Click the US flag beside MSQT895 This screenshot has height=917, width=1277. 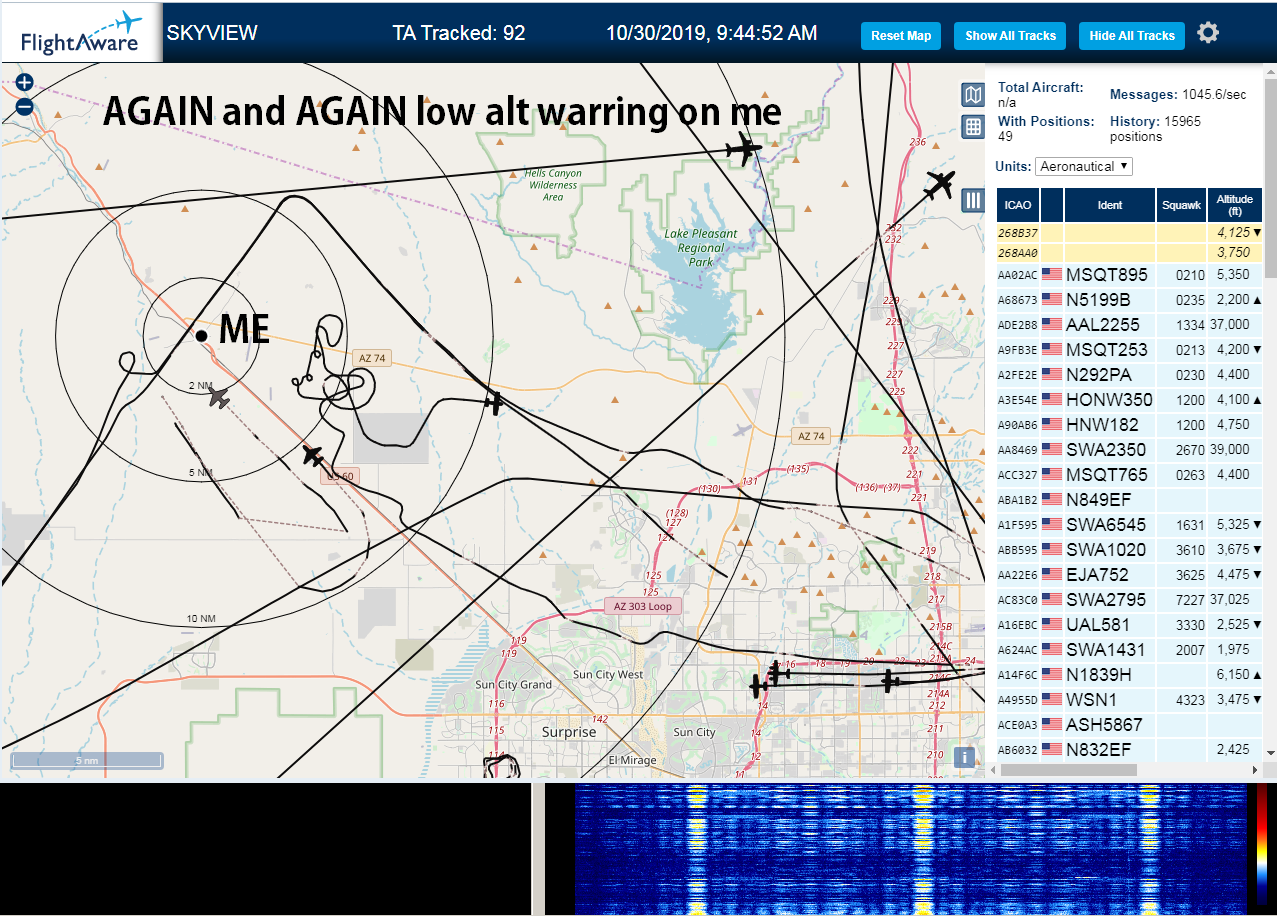tap(1052, 274)
